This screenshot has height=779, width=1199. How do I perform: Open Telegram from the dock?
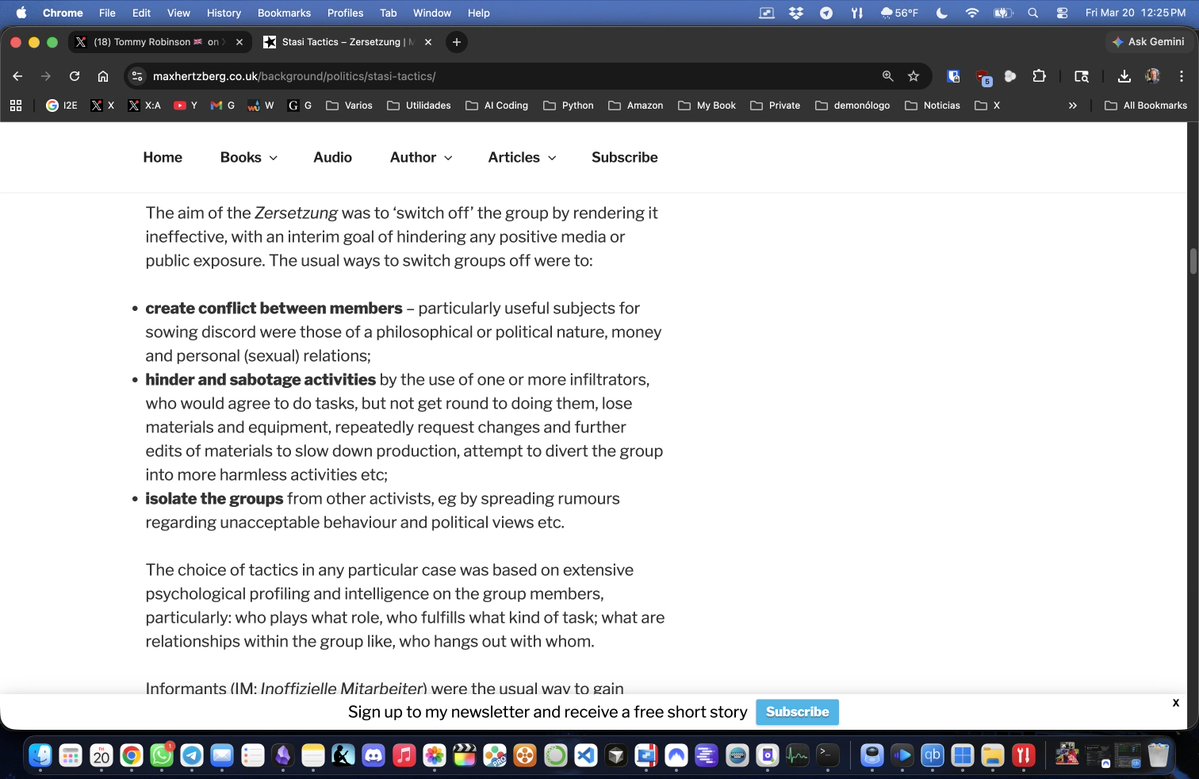192,755
